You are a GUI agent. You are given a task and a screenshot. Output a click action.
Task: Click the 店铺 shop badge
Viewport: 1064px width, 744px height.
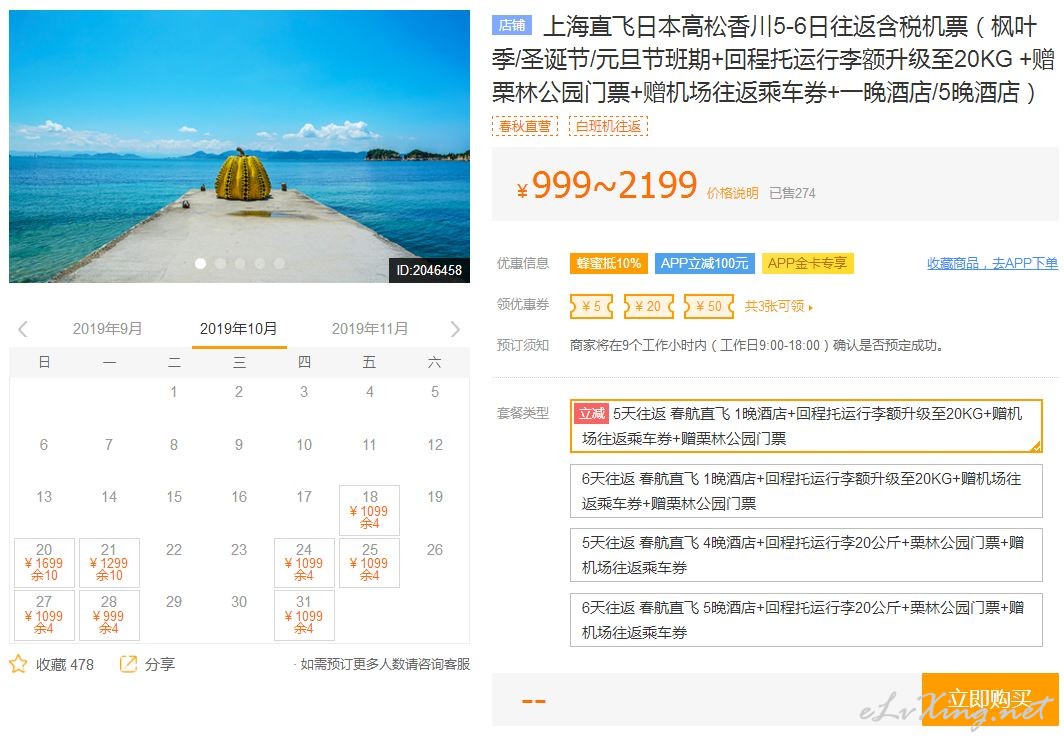[512, 25]
